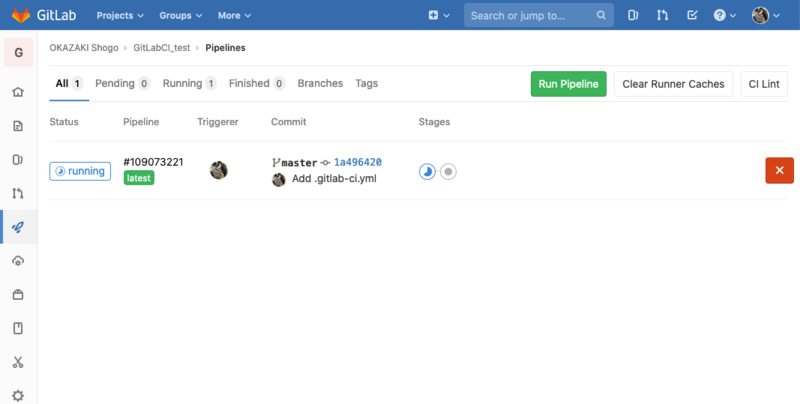Image resolution: width=800 pixels, height=404 pixels.
Task: Open pipeline #109073221
Action: pos(153,162)
